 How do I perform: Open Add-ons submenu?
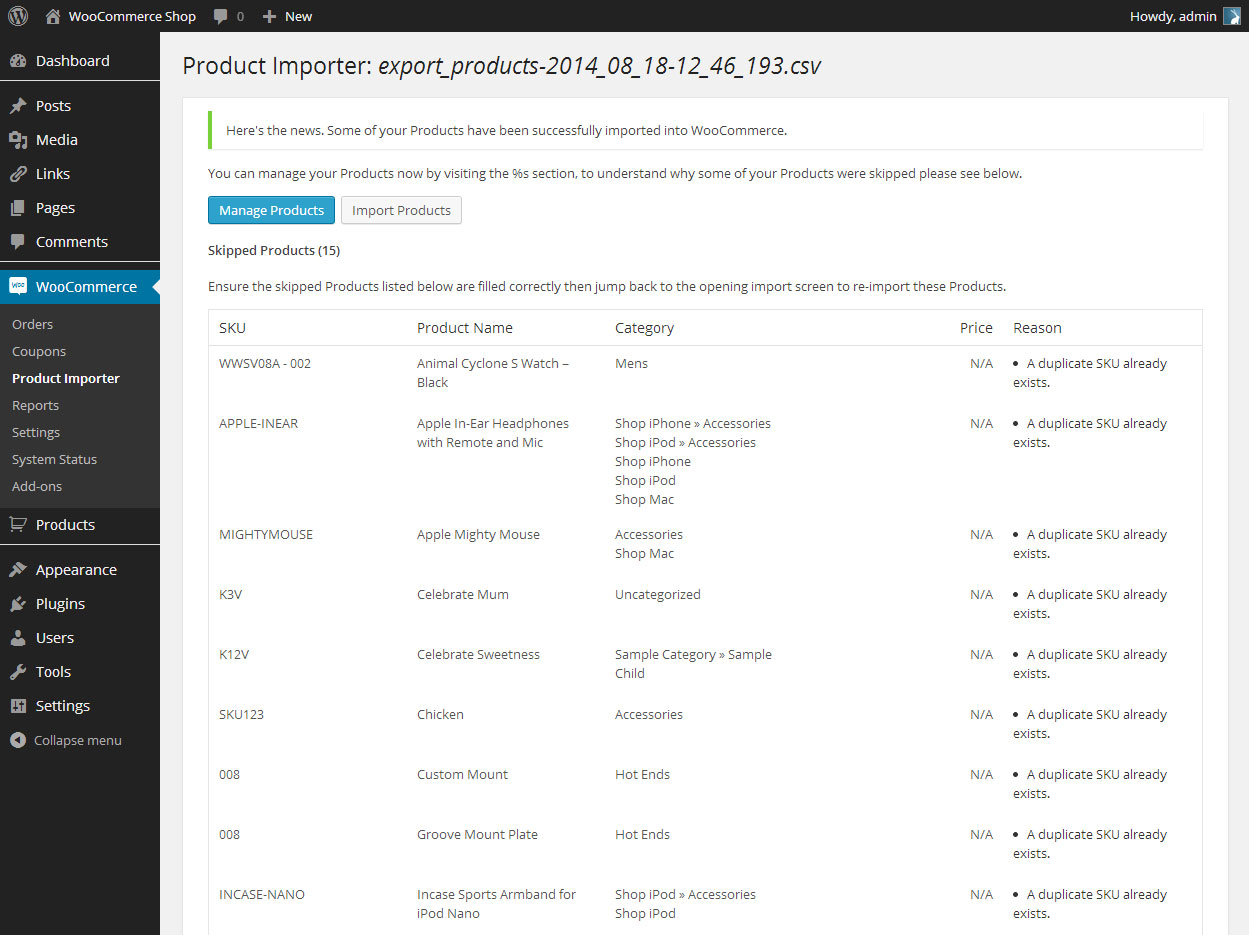tap(37, 487)
